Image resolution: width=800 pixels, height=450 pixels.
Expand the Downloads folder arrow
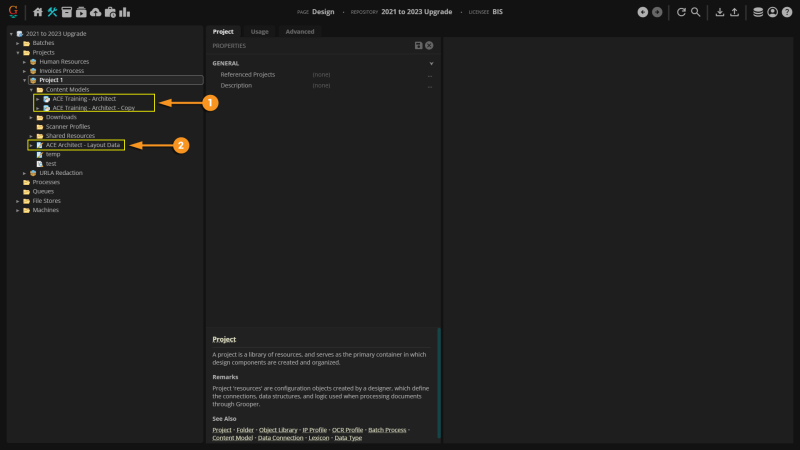[31, 117]
